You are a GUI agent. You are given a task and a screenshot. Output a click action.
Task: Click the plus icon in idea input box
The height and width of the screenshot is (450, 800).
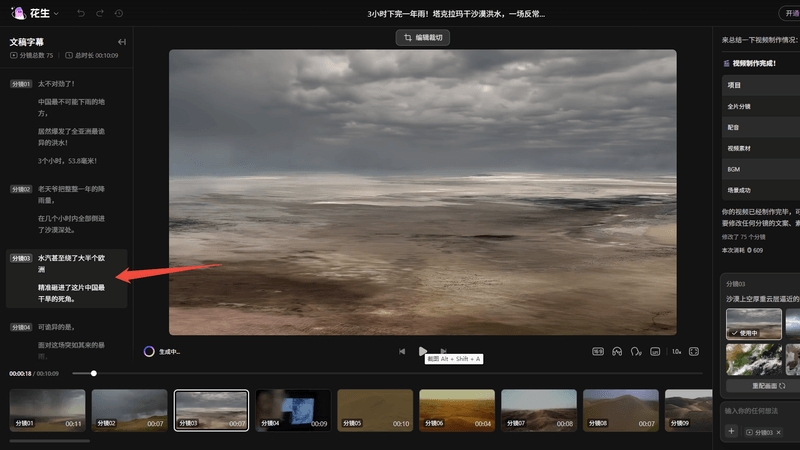731,431
